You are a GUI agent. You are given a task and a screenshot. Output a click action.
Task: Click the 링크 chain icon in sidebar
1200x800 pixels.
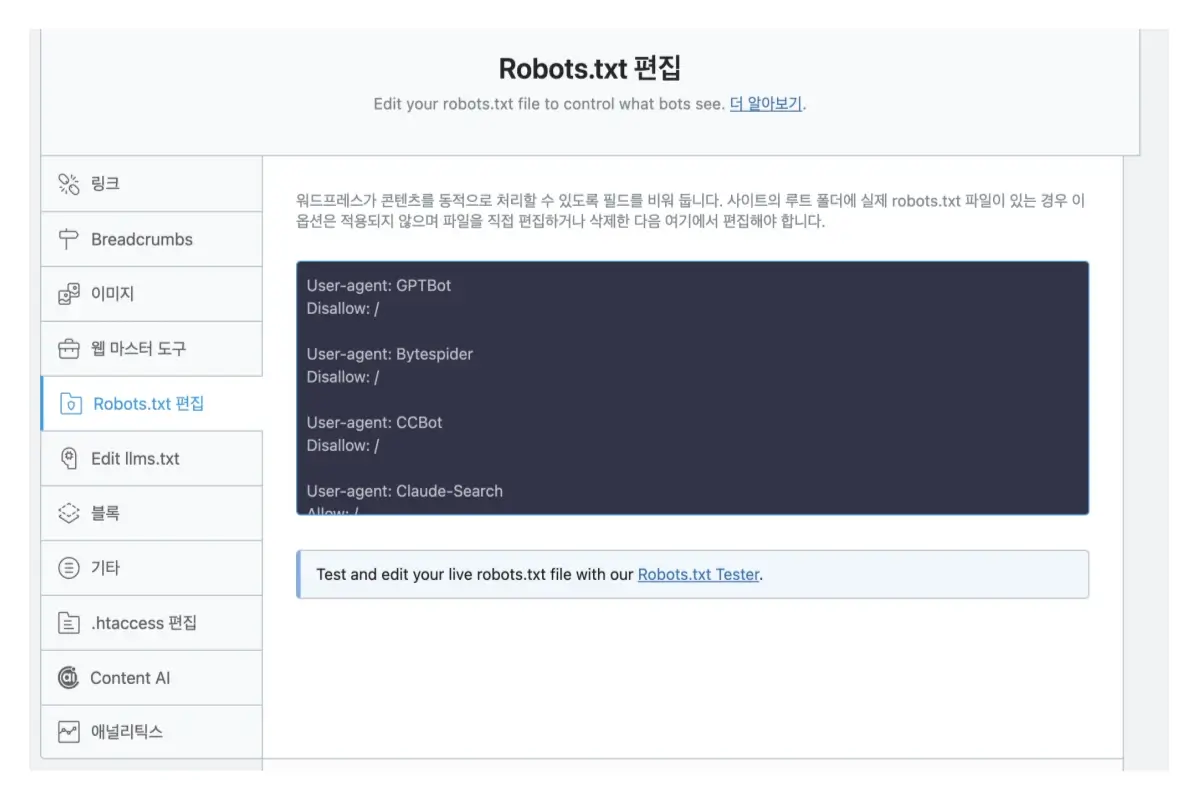[x=68, y=184]
